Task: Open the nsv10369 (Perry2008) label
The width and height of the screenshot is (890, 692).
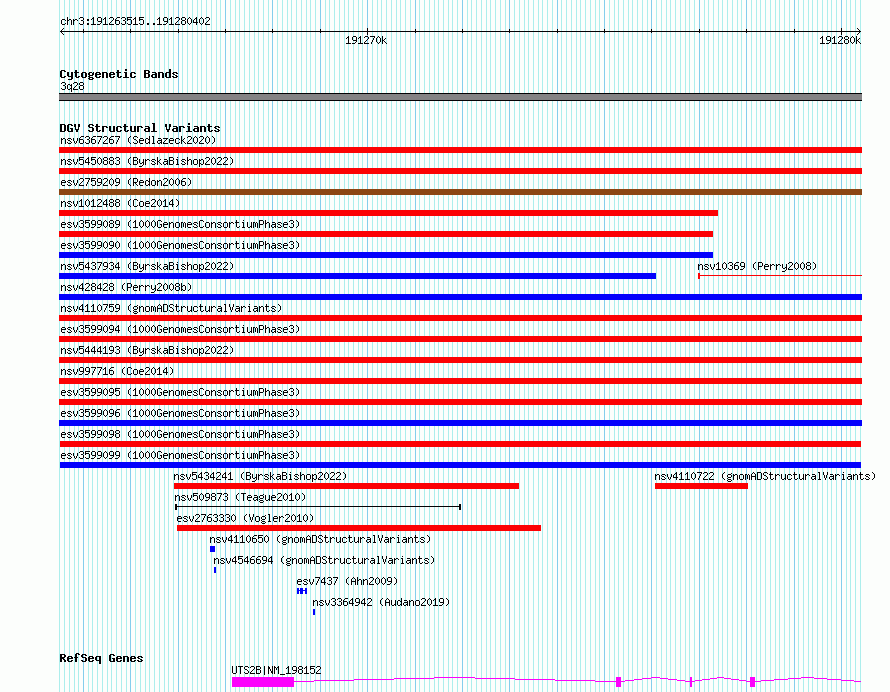Action: [757, 266]
